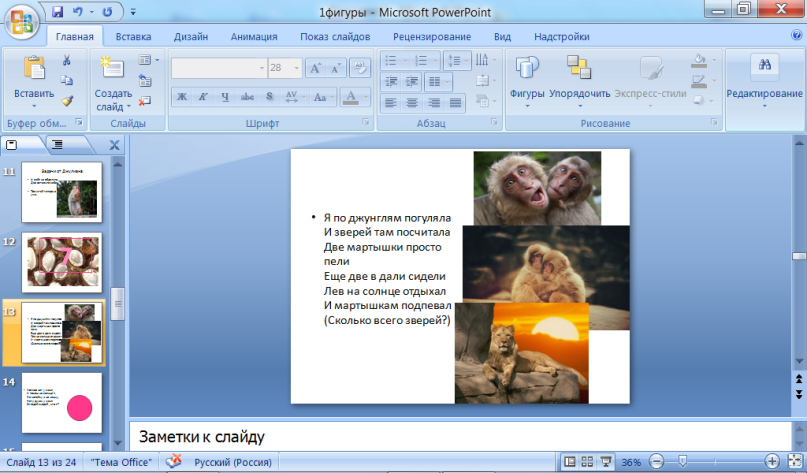Viewport: 807px width, 473px height.
Task: Switch to the Анимация tab
Action: click(x=254, y=37)
